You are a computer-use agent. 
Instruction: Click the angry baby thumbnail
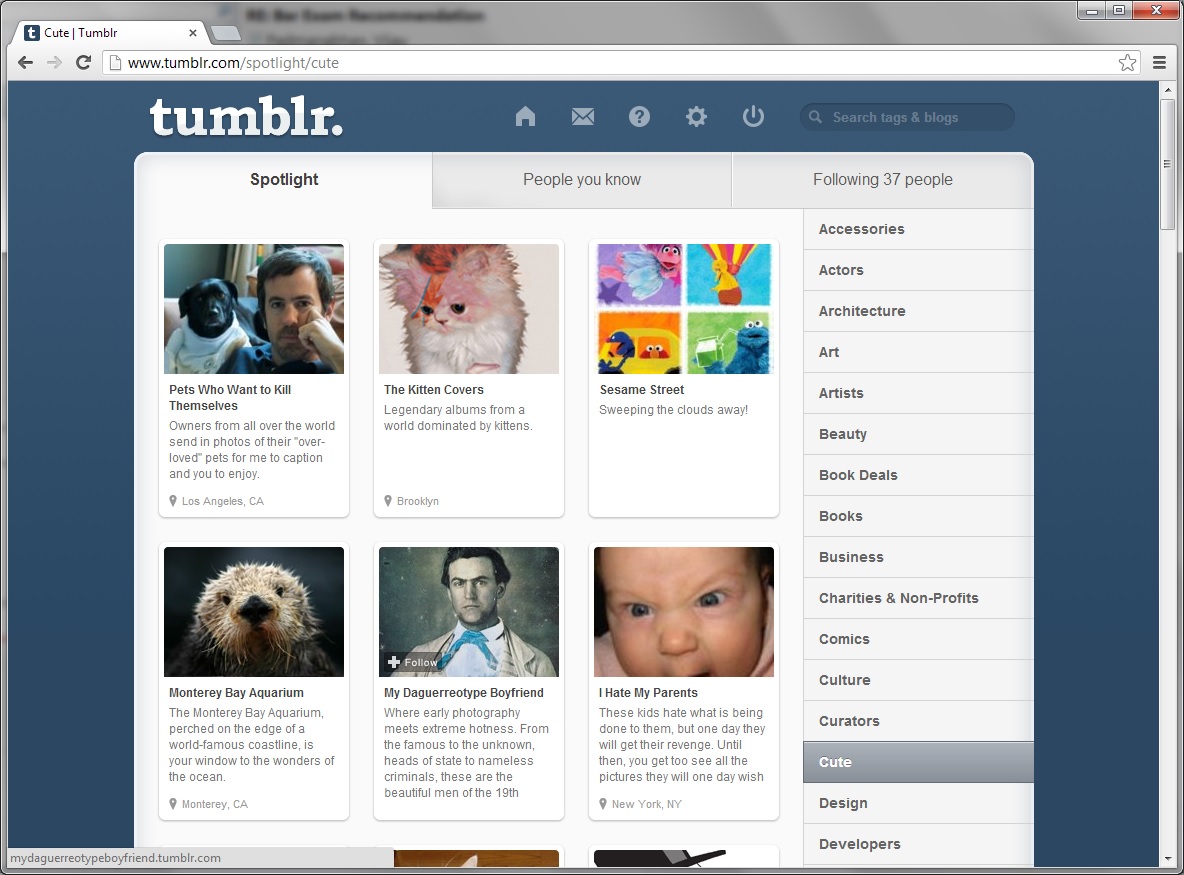pos(684,612)
